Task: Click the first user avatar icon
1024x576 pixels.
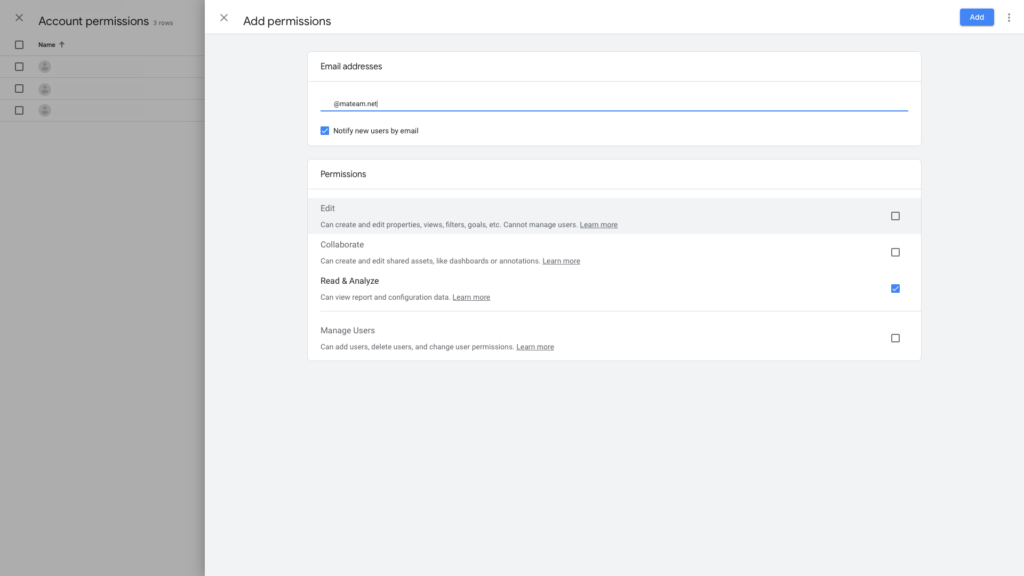Action: click(43, 67)
